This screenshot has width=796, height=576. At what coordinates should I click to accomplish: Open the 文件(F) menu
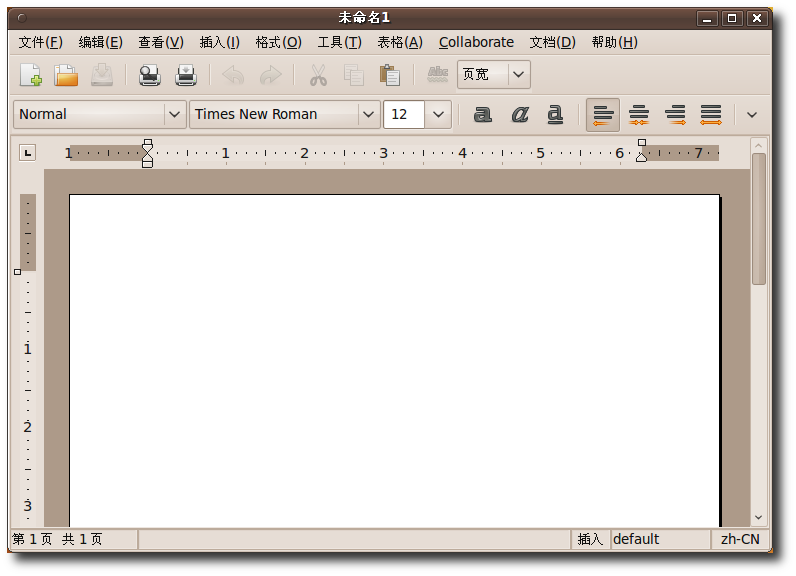(x=41, y=42)
